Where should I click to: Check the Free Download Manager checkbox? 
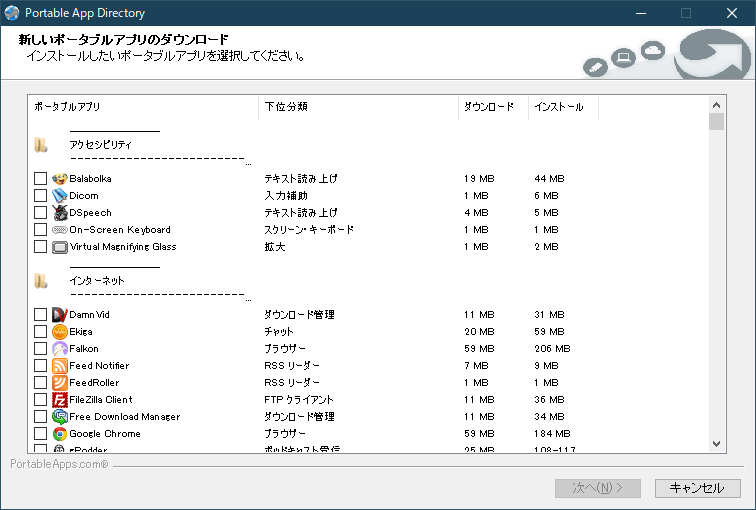[x=40, y=416]
